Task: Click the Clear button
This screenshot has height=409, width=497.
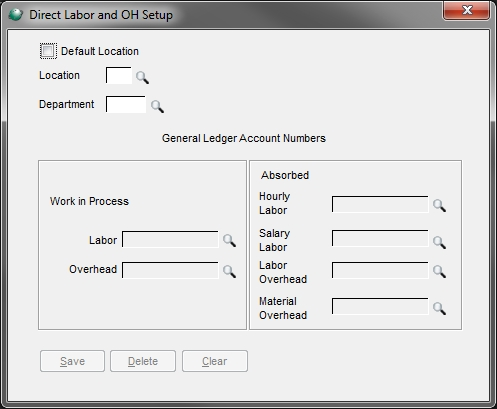Action: click(x=215, y=361)
